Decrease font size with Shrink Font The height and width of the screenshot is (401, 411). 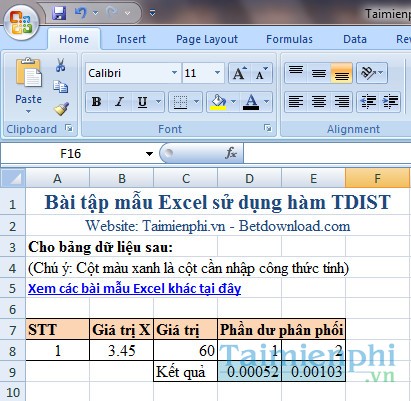tap(261, 73)
